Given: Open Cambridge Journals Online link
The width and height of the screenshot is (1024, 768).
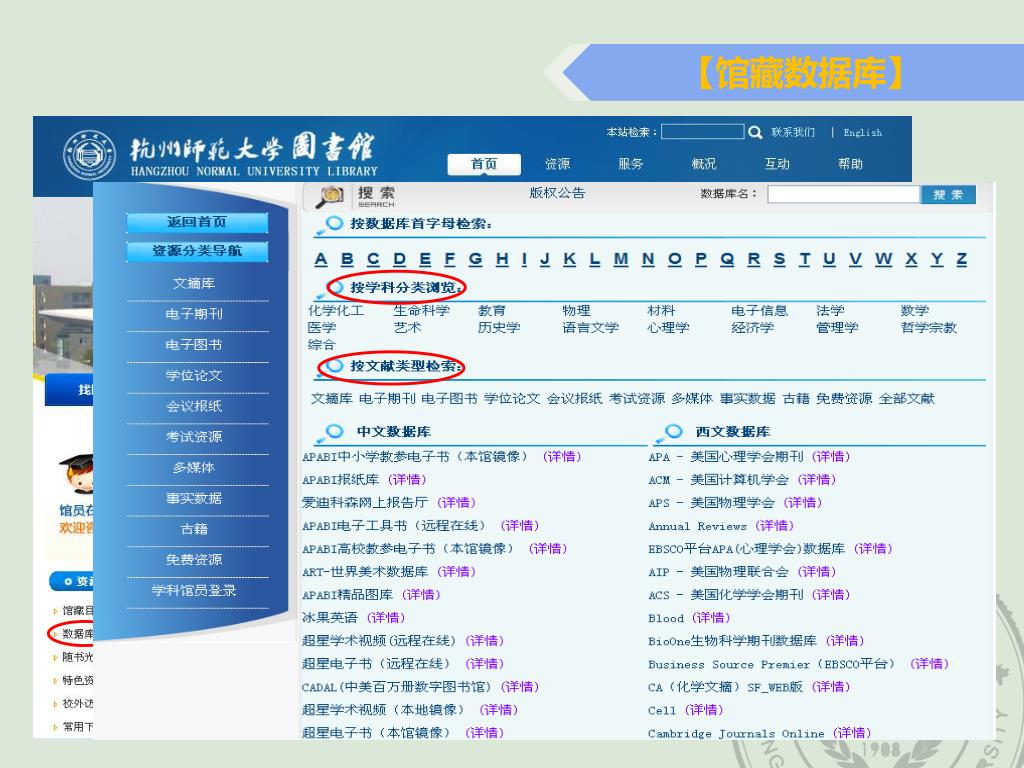Looking at the screenshot, I should coord(736,733).
